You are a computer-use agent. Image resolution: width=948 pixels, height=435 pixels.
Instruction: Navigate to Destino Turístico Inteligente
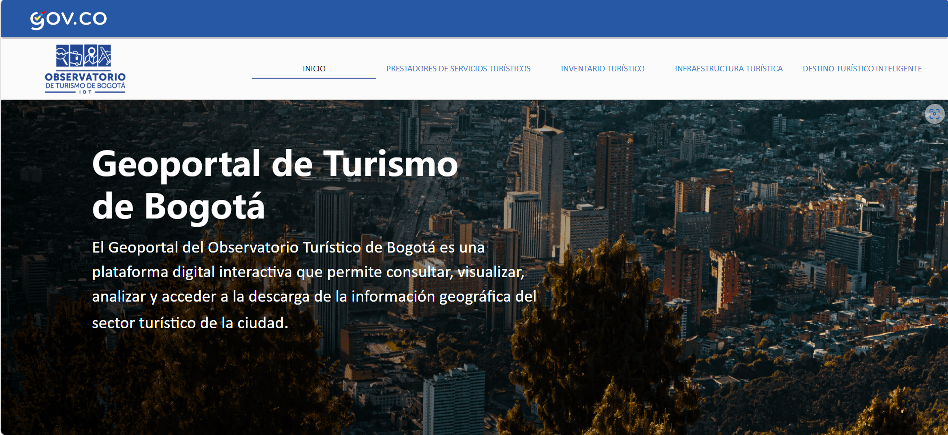click(862, 68)
